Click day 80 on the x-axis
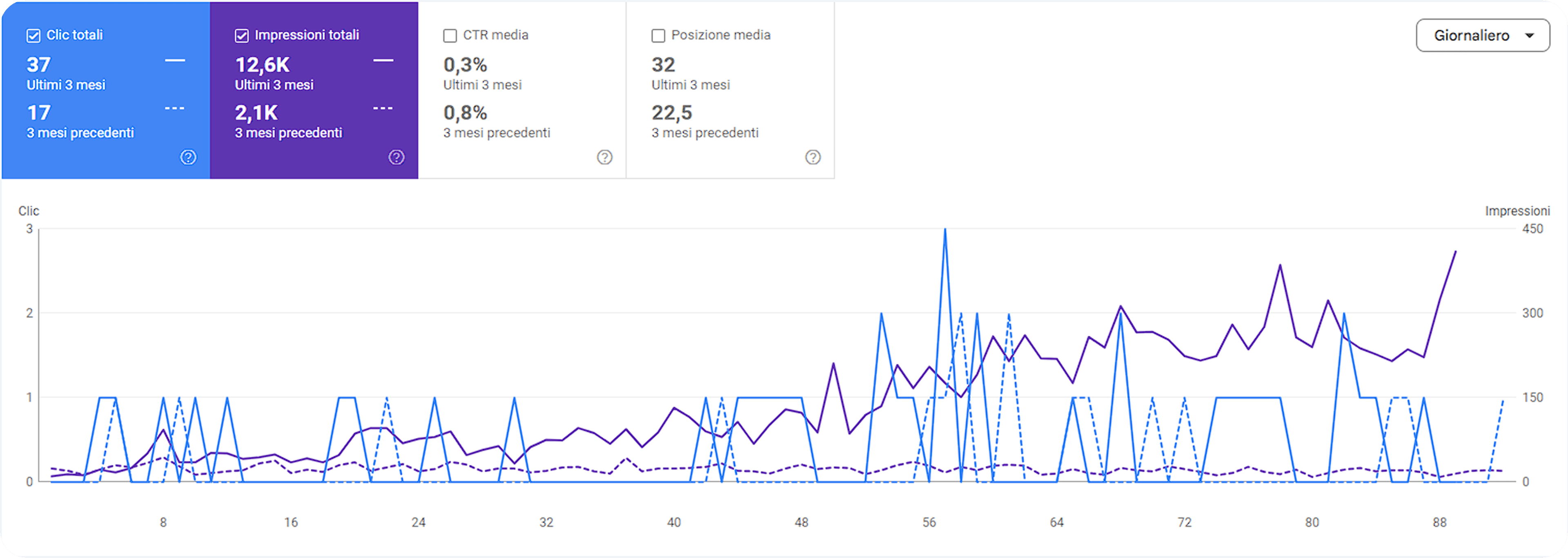 click(1312, 522)
